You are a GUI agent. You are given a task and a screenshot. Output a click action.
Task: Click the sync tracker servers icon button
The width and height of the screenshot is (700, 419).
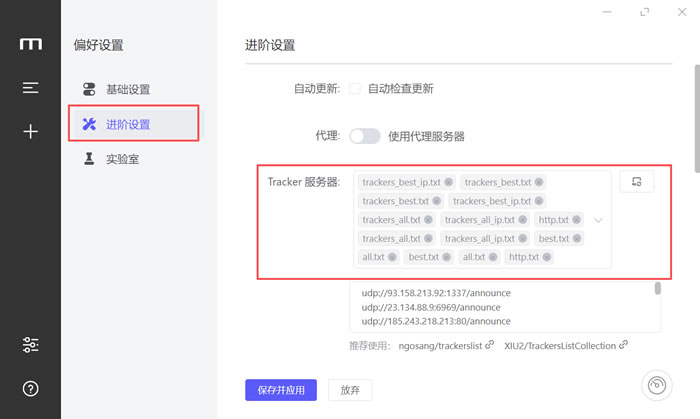tap(637, 182)
